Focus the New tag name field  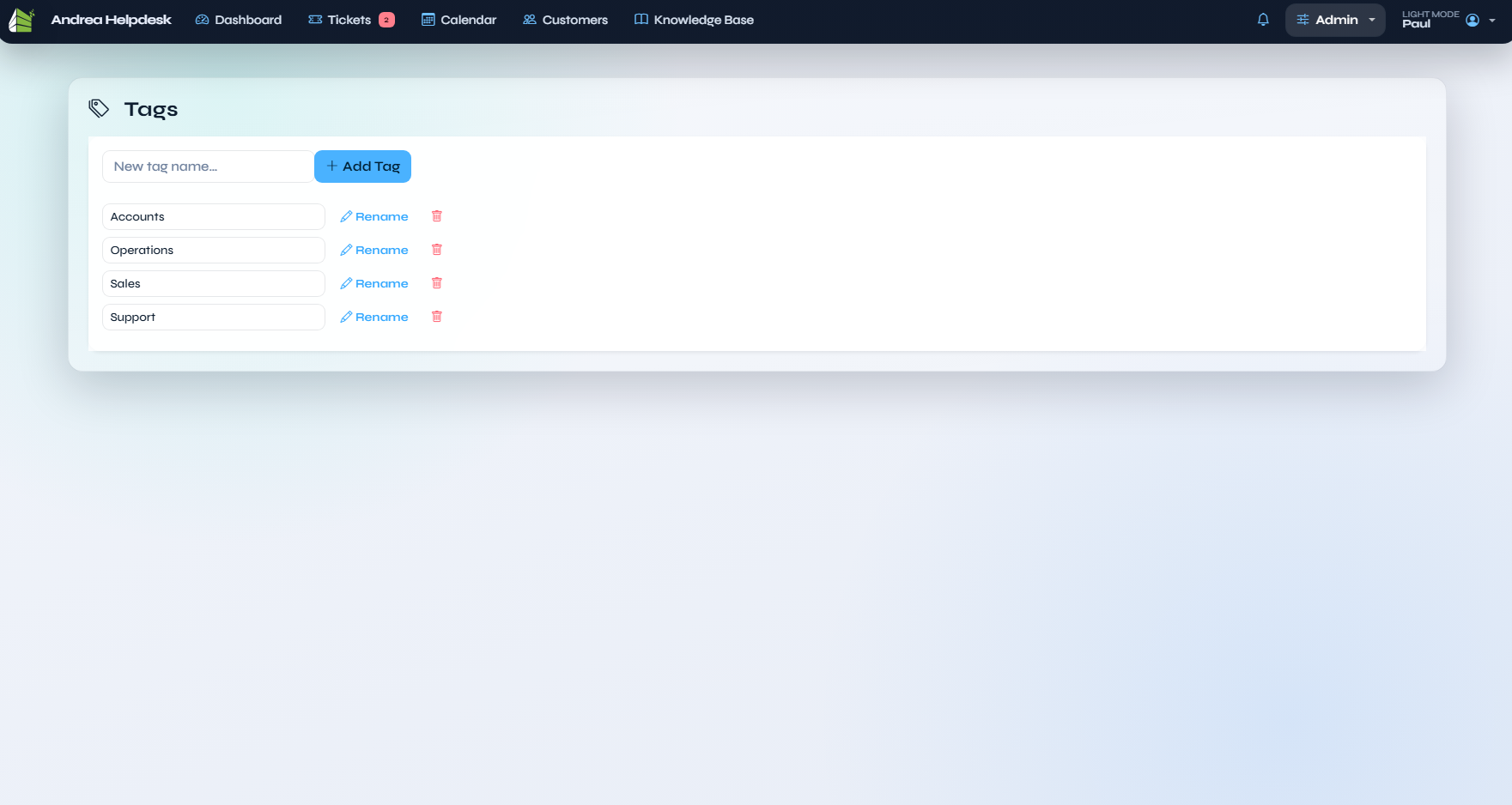click(x=208, y=166)
